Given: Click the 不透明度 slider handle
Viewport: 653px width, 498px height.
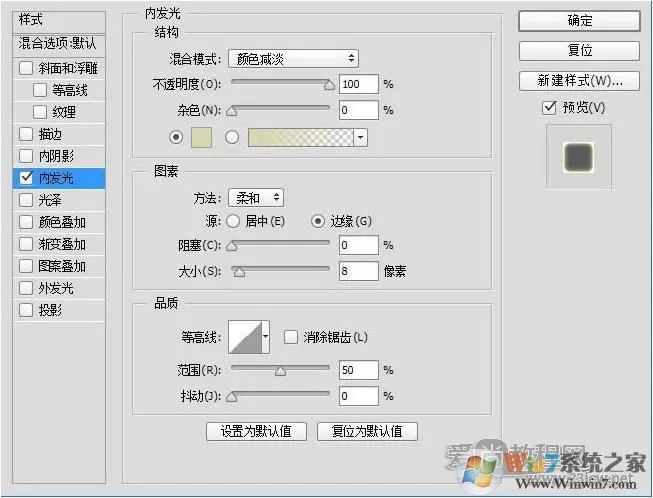Looking at the screenshot, I should (x=329, y=85).
